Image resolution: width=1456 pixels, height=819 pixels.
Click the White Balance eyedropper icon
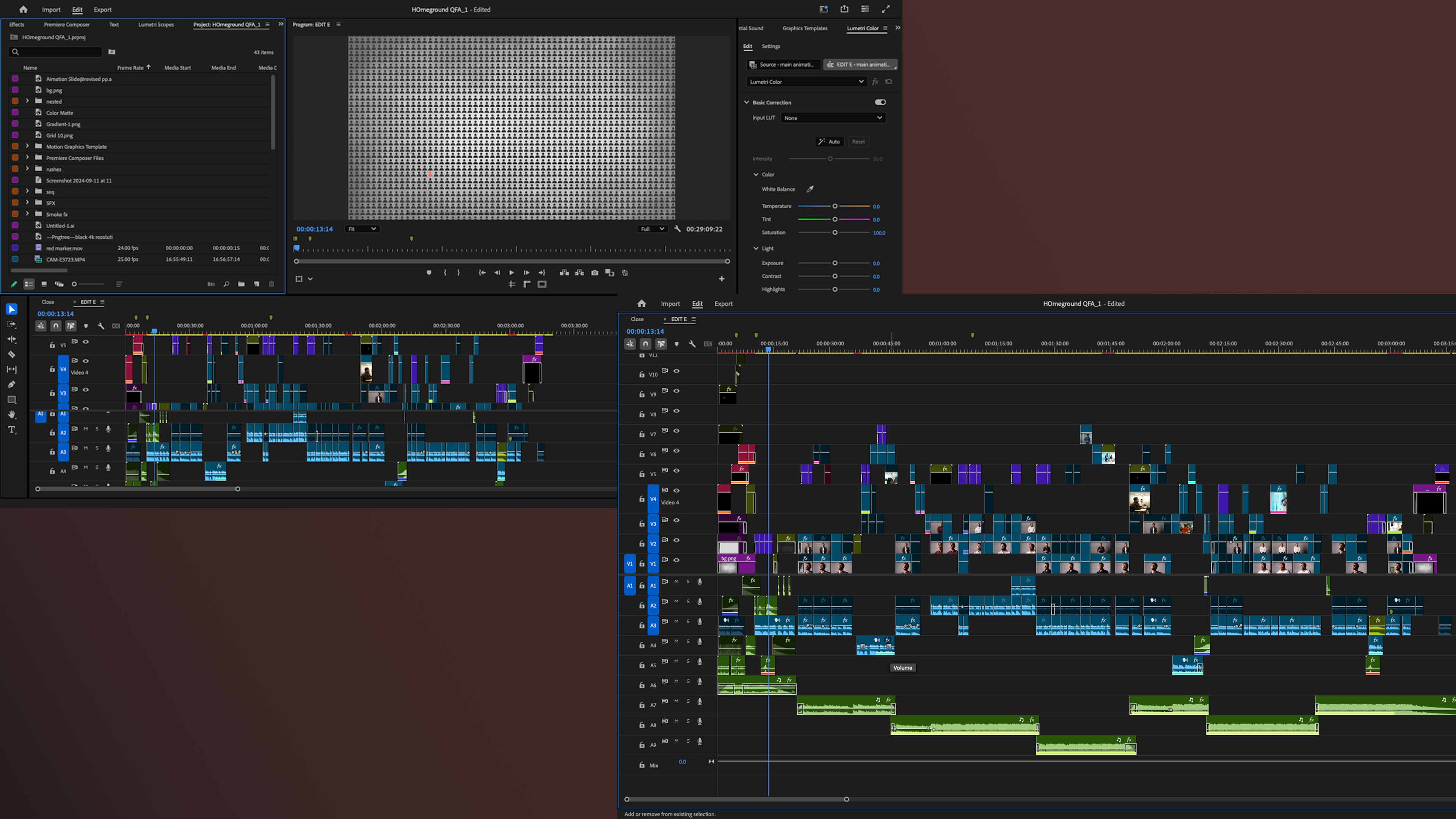point(810,189)
